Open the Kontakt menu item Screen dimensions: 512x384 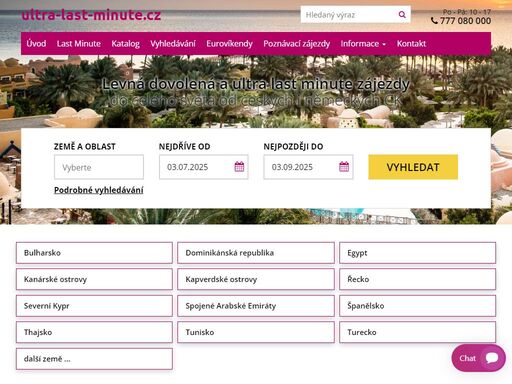(411, 44)
